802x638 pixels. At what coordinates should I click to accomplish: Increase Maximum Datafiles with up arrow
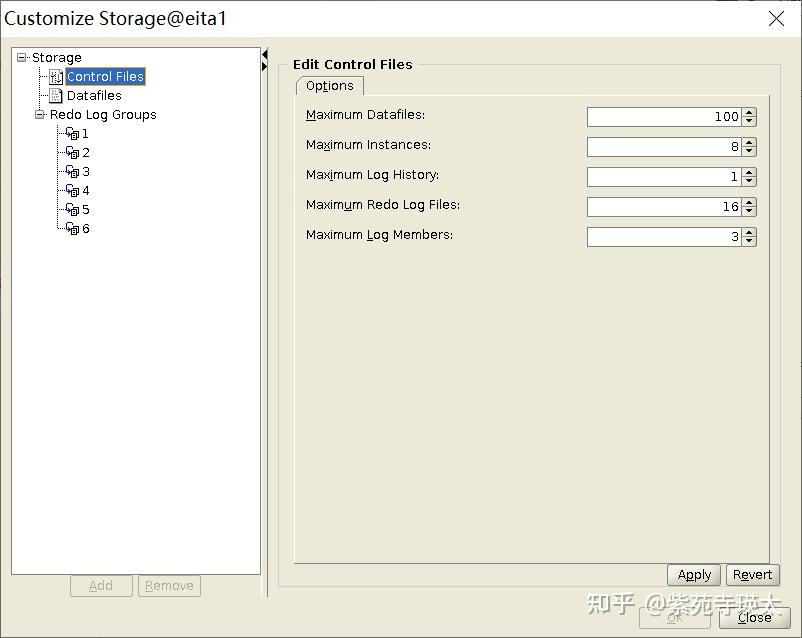(x=750, y=112)
